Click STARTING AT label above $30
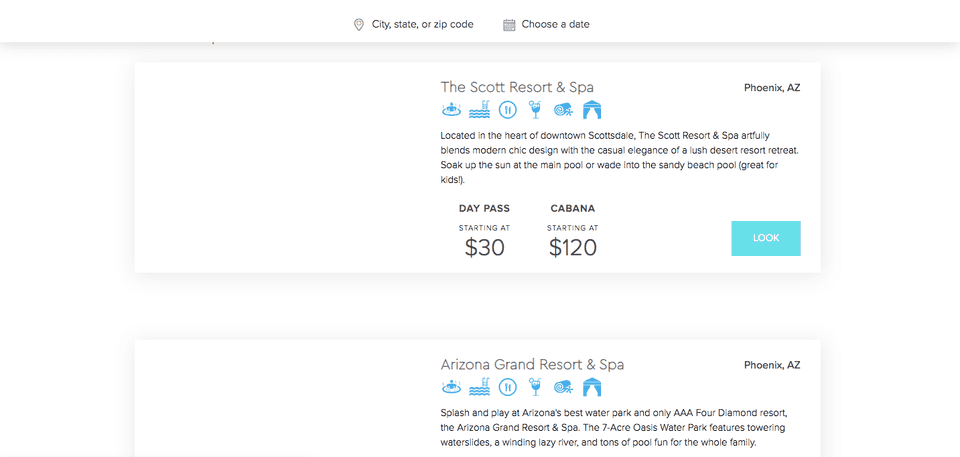Viewport: 960px width, 457px height. [484, 228]
